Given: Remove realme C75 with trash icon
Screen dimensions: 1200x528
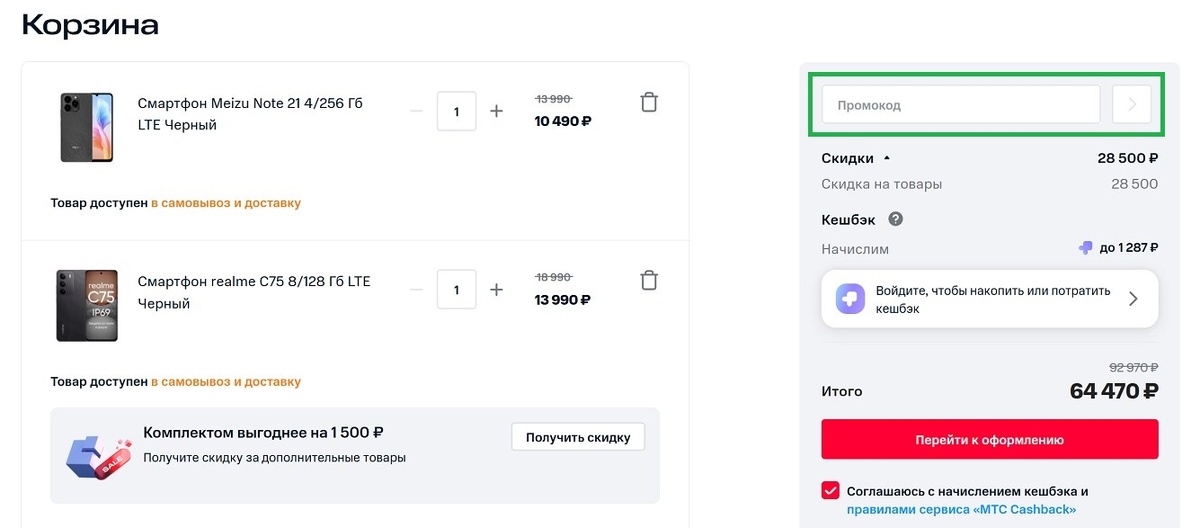Looking at the screenshot, I should click(649, 280).
